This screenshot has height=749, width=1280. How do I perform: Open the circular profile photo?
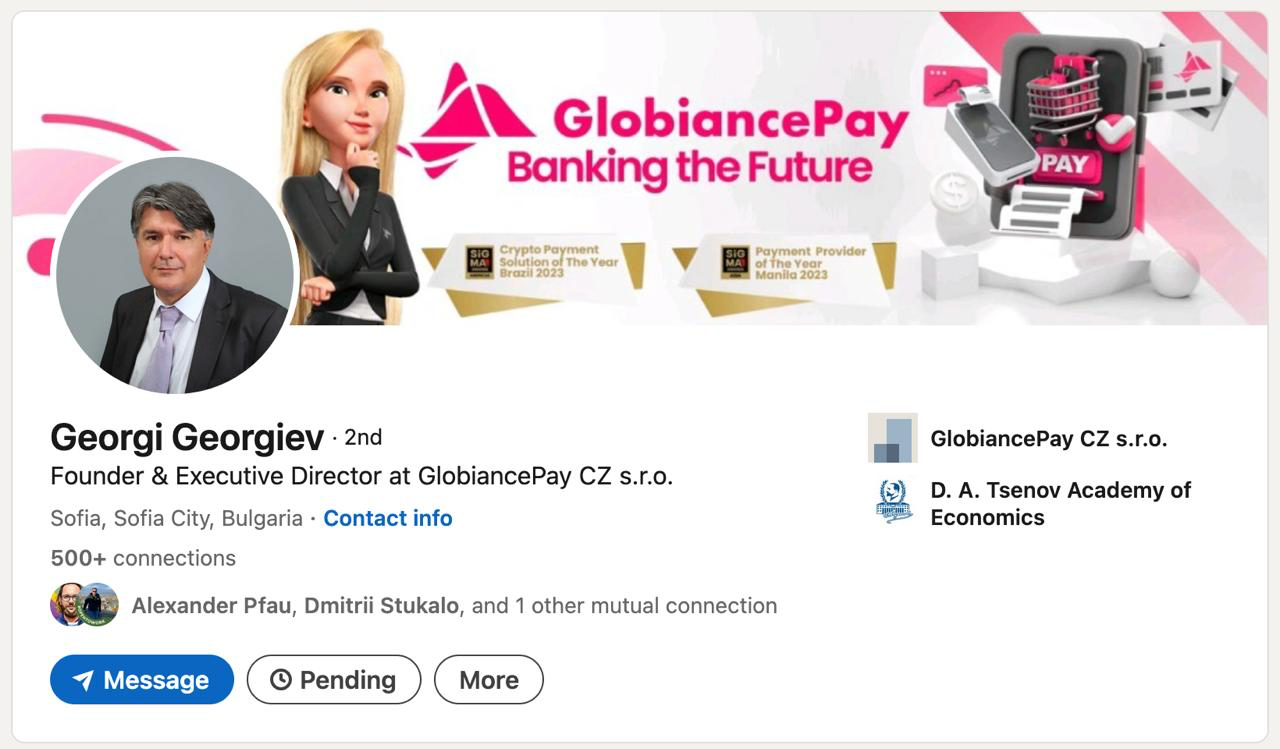174,276
